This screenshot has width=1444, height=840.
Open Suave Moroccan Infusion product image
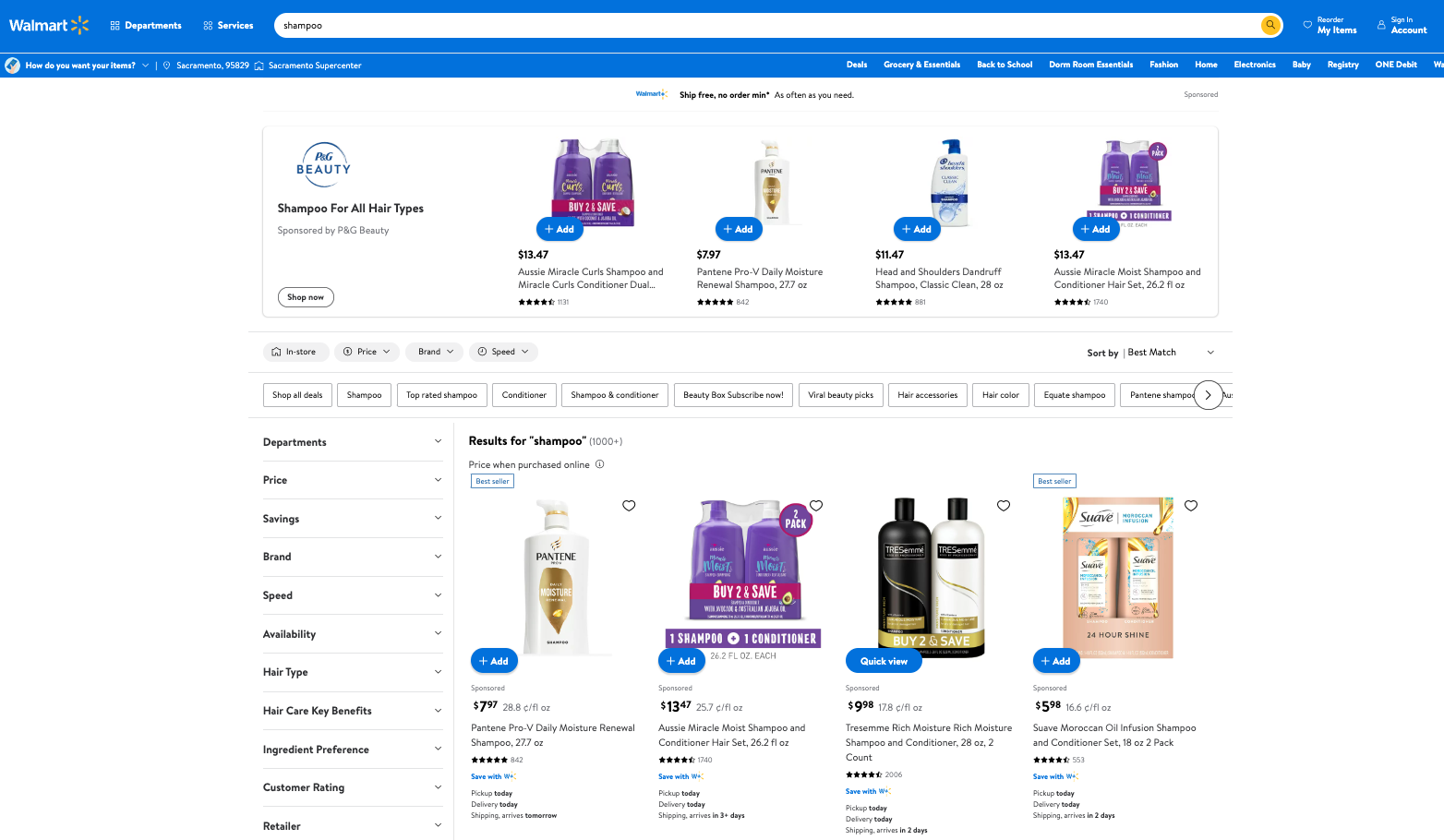(1118, 577)
